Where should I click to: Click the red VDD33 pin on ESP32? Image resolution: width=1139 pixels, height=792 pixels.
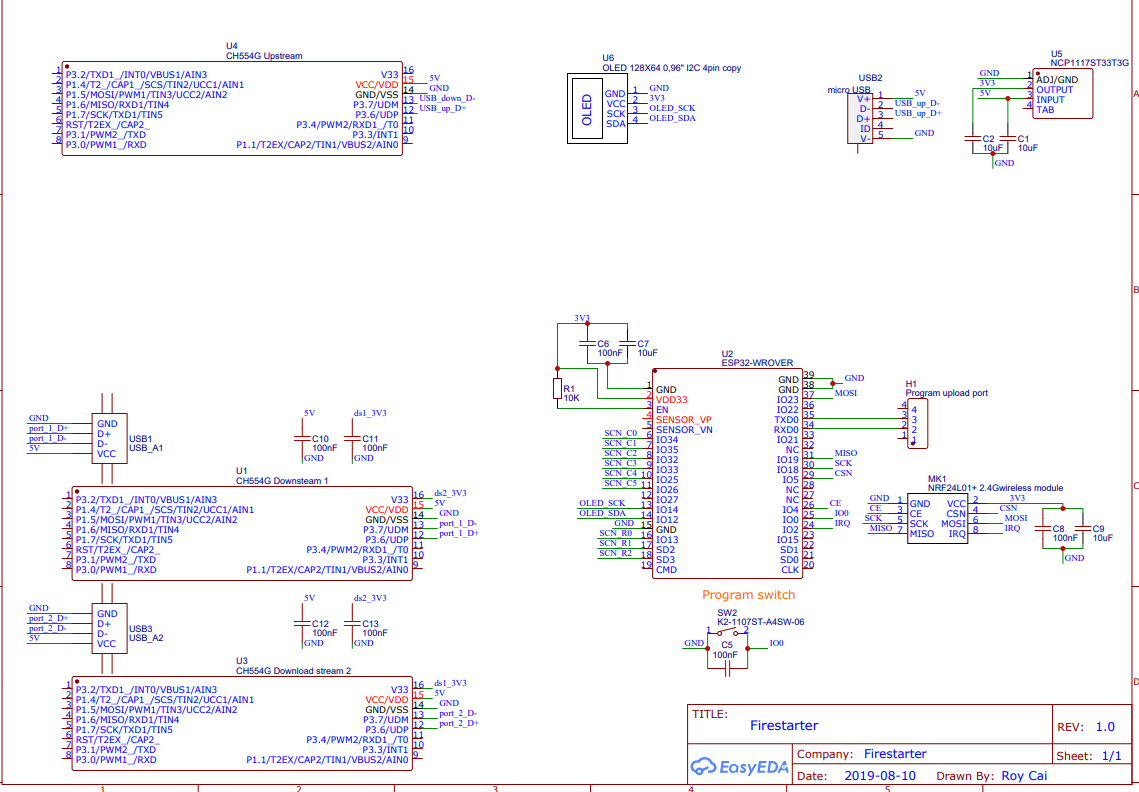click(671, 400)
